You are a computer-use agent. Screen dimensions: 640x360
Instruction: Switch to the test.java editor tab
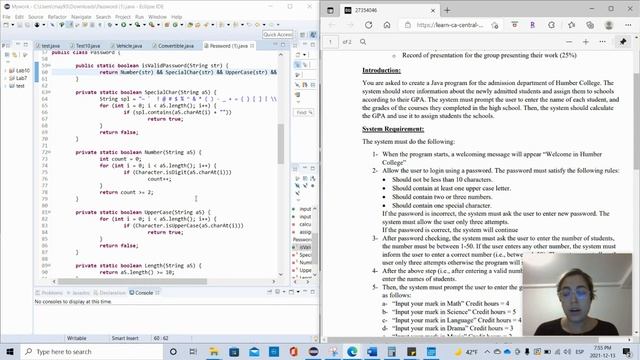[x=48, y=46]
